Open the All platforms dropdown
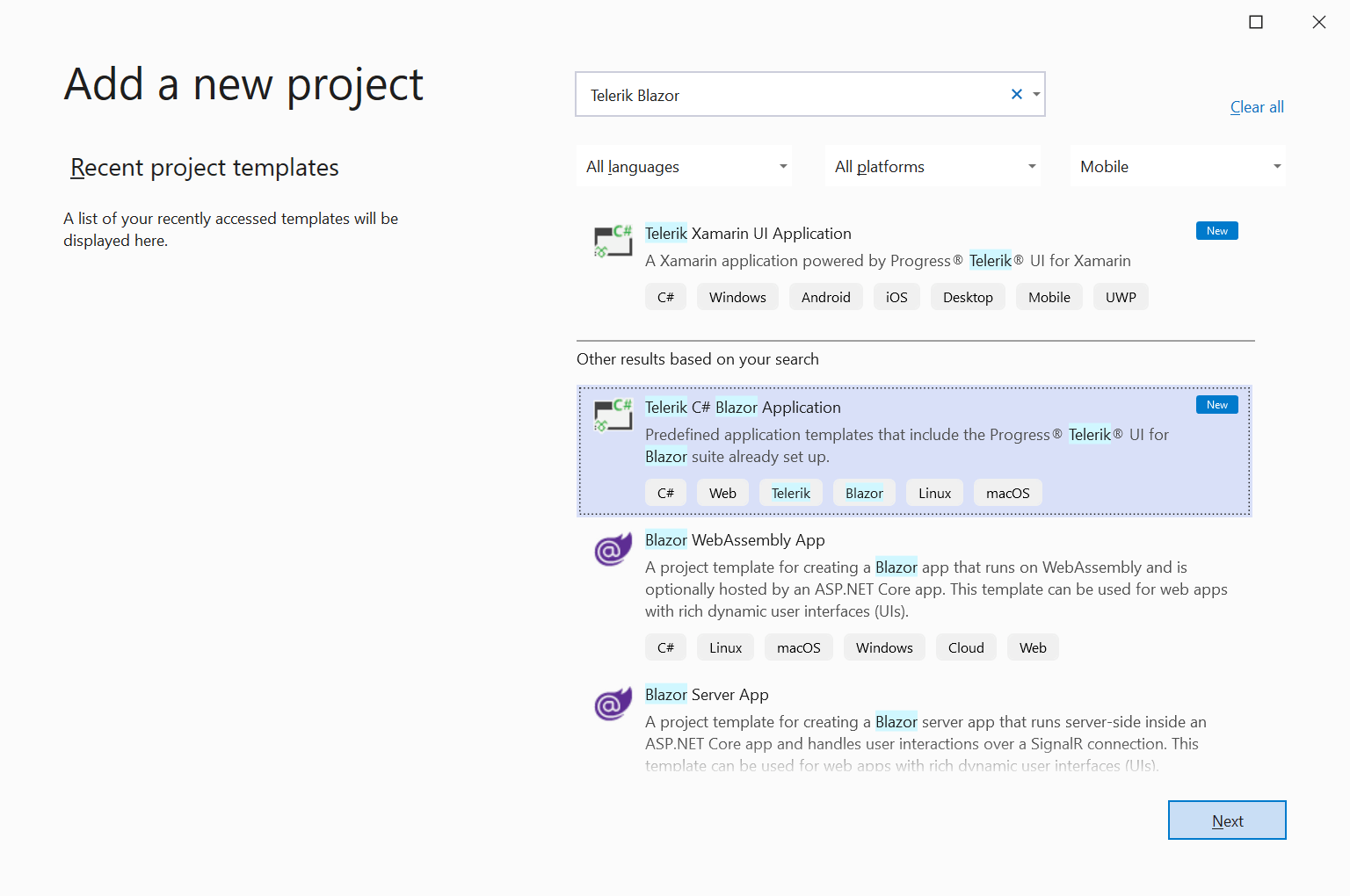The image size is (1350, 896). tap(932, 166)
